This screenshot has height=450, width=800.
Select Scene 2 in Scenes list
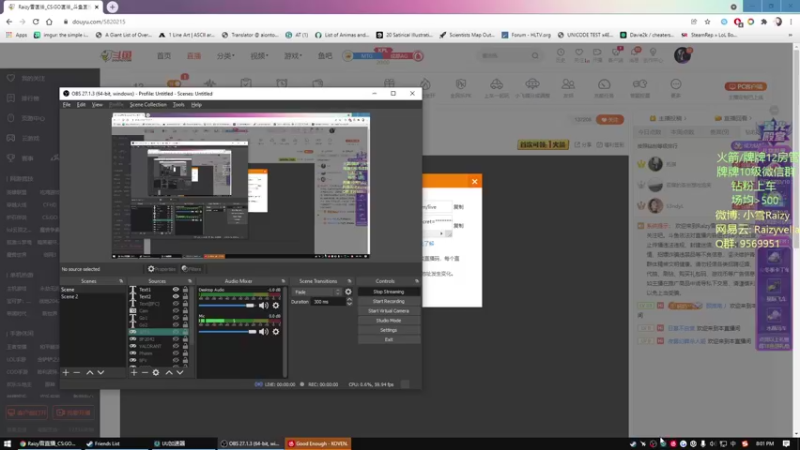tap(93, 296)
